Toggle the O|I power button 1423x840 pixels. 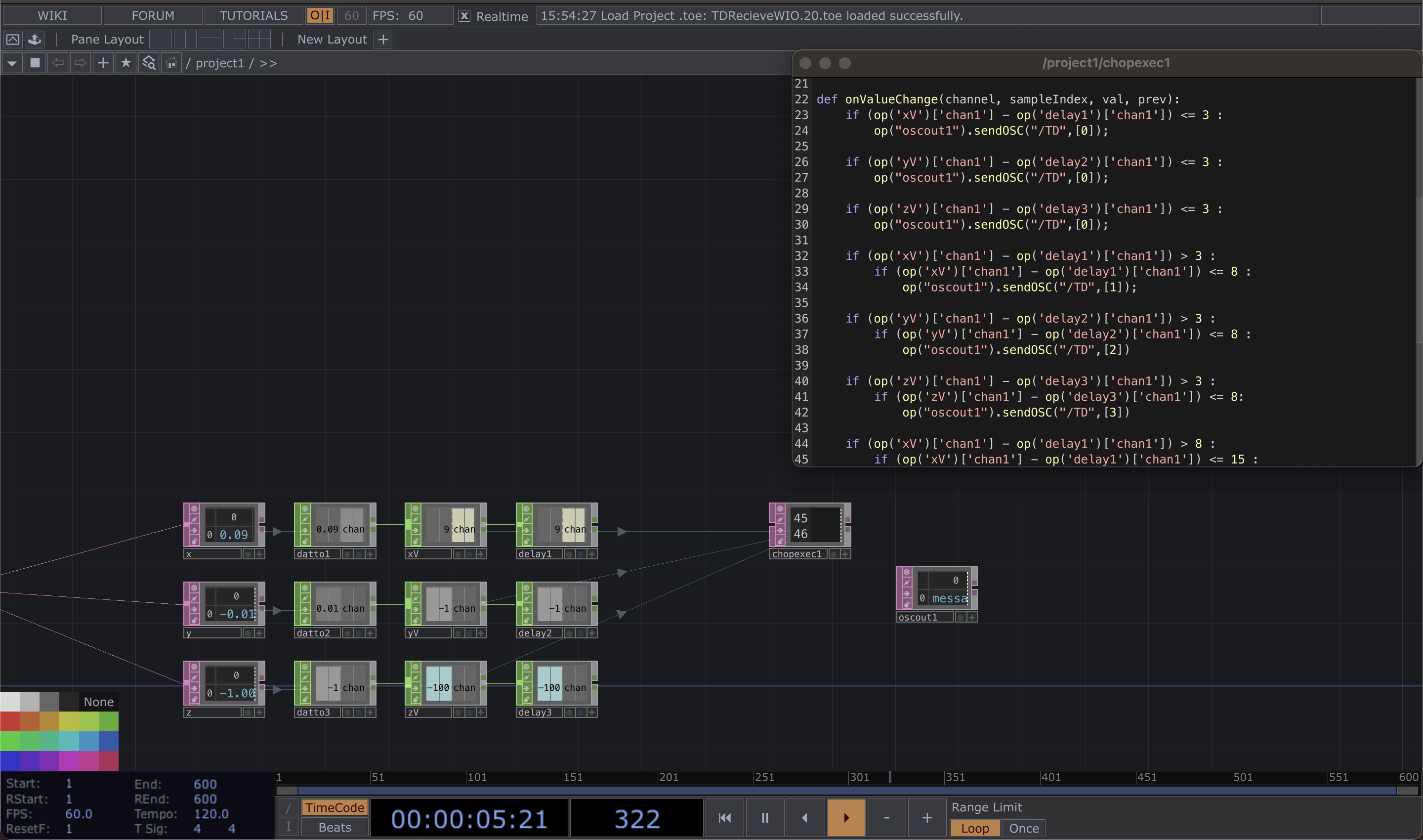pyautogui.click(x=320, y=15)
